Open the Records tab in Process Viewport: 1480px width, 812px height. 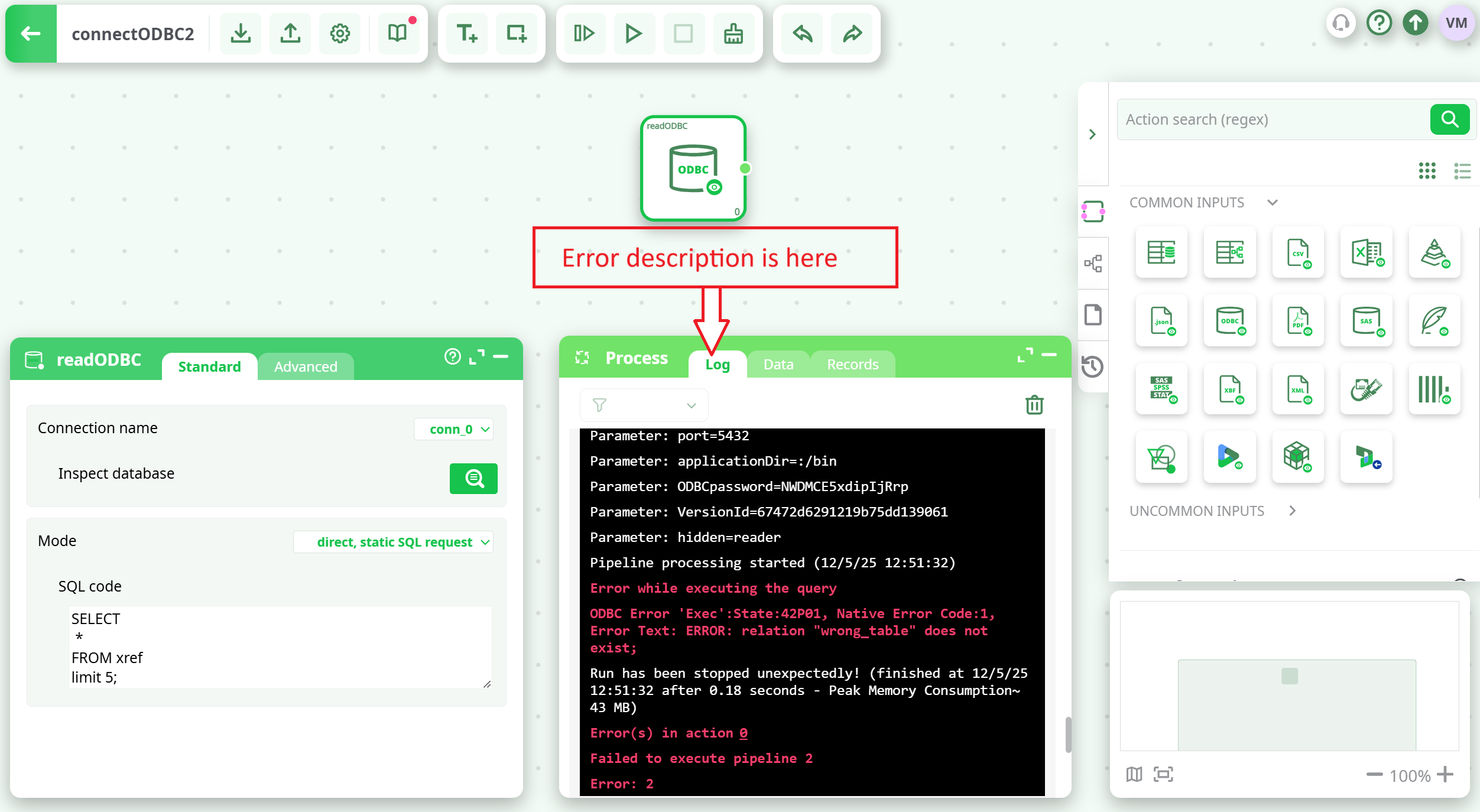[852, 364]
